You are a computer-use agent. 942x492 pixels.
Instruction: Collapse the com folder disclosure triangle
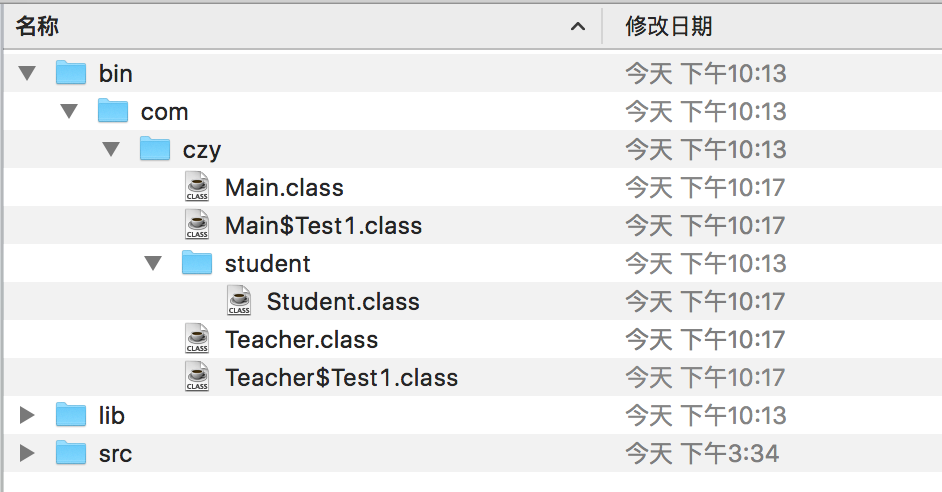[x=69, y=111]
